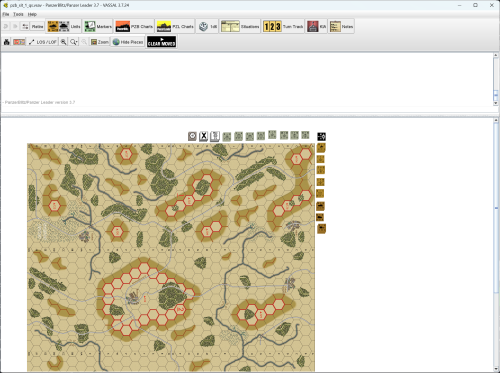
Task: Click the chat log scroll down arrow
Action: (496, 103)
